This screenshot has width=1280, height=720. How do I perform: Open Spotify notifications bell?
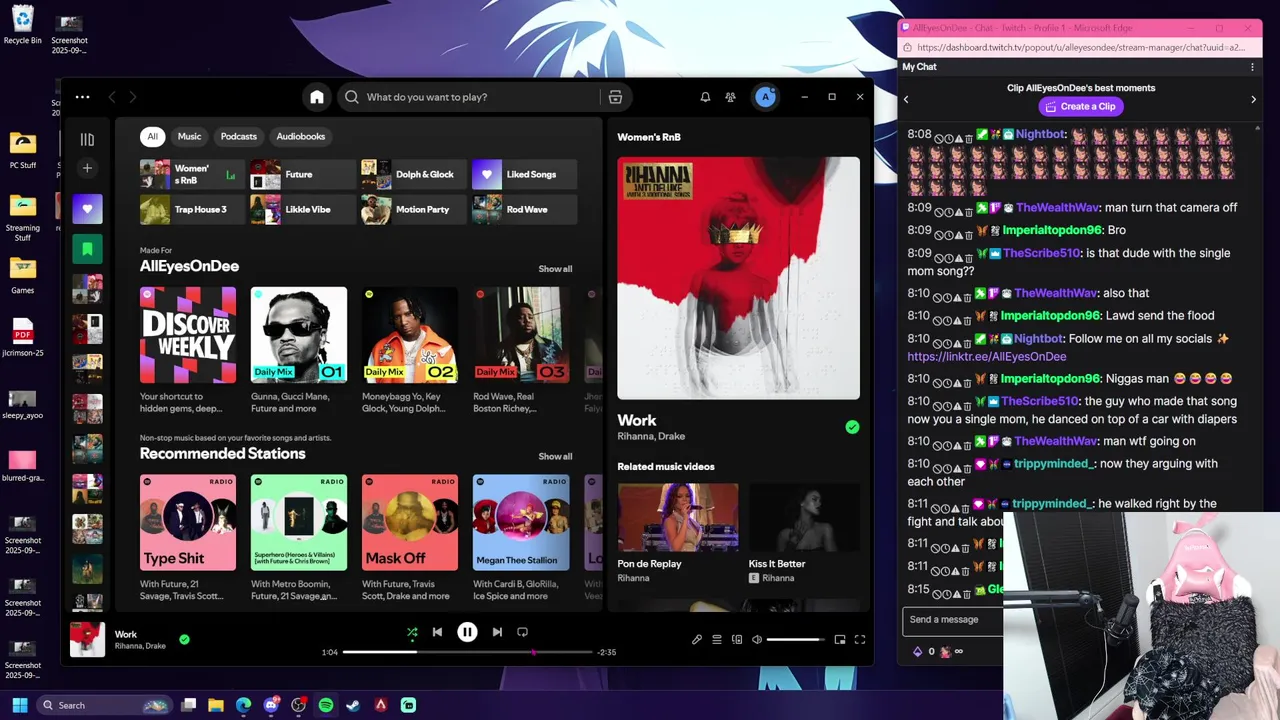705,97
